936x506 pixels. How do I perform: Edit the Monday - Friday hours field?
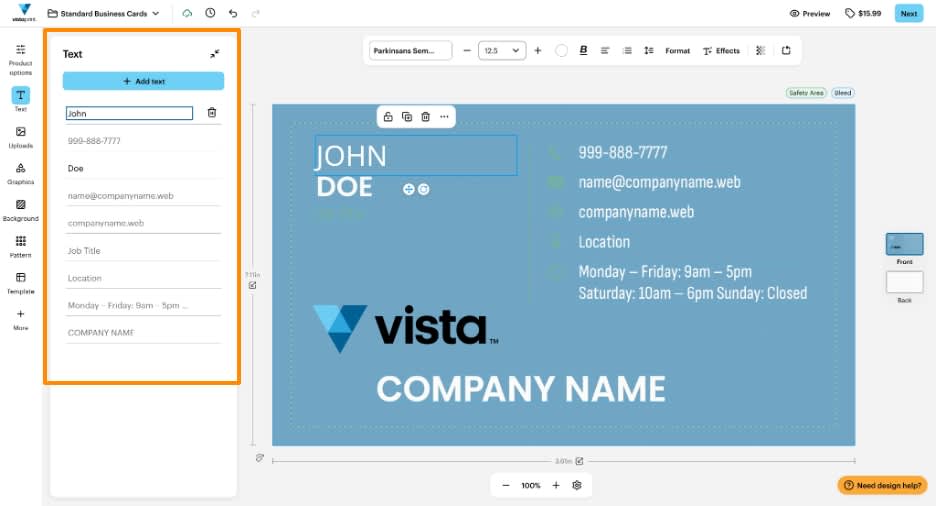(143, 306)
